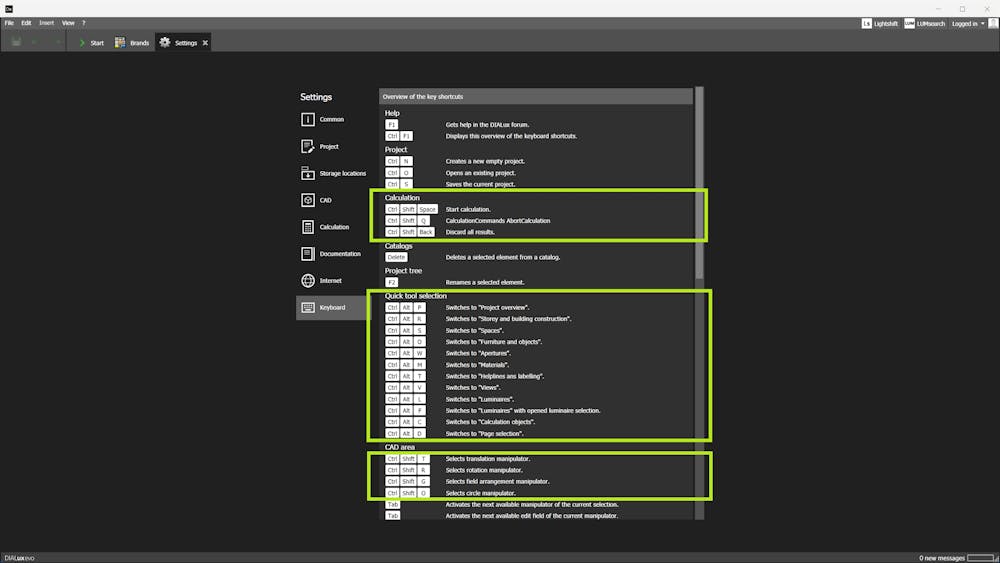
Task: Open the Documentation settings icon
Action: pos(307,253)
